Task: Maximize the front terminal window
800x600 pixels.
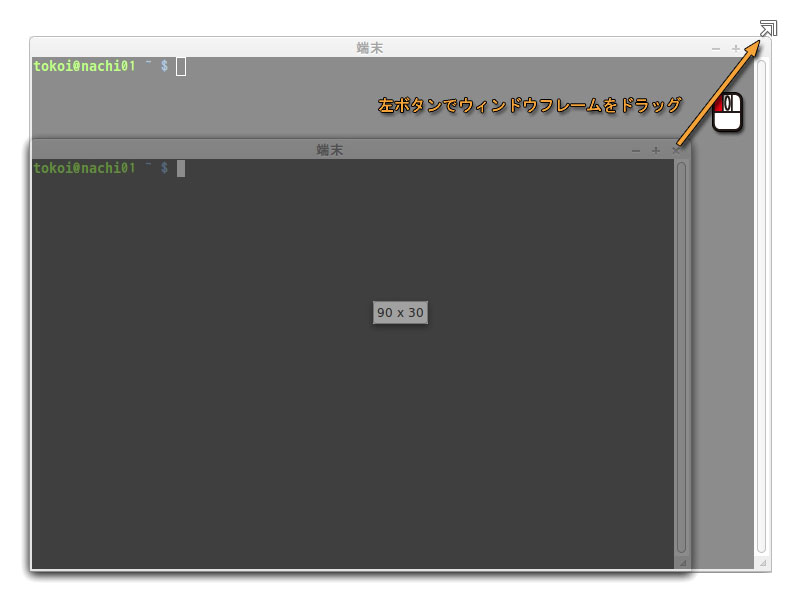Action: (x=656, y=150)
